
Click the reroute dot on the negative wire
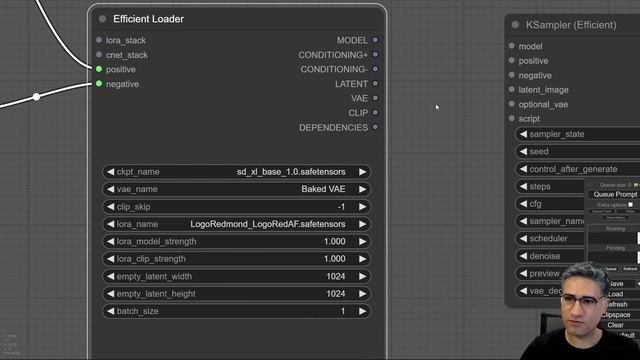37,97
